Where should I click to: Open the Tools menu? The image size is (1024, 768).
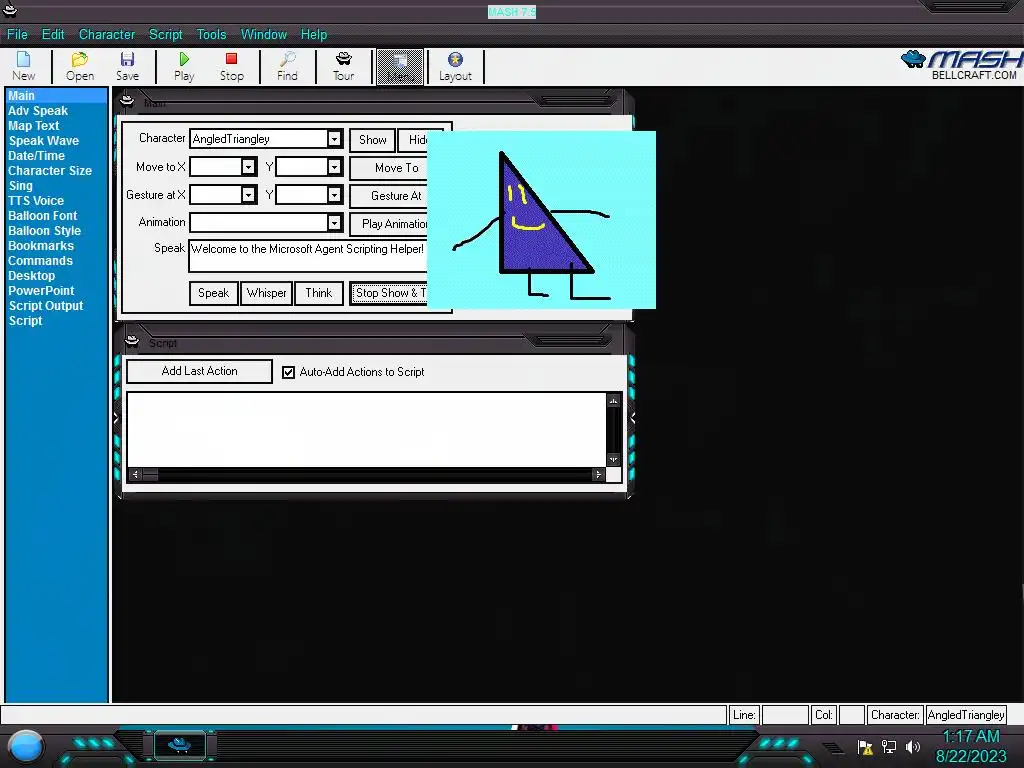pos(212,35)
